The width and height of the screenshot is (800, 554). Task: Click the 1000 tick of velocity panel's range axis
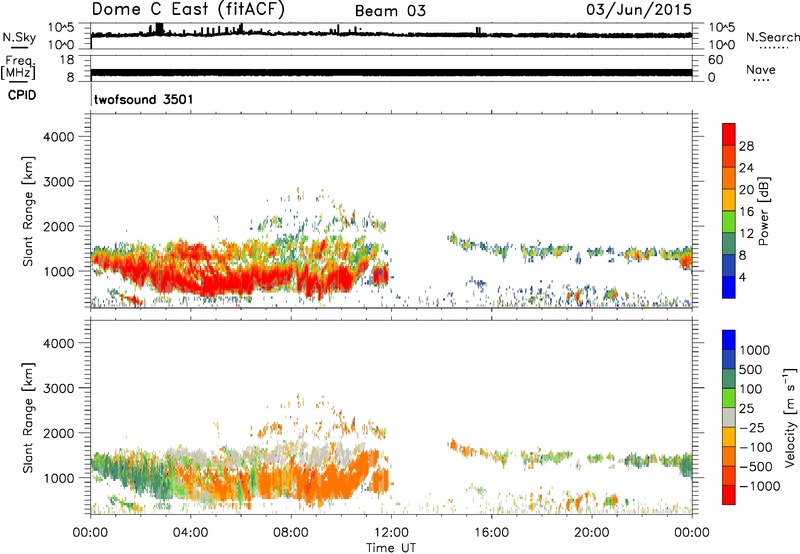pos(59,478)
